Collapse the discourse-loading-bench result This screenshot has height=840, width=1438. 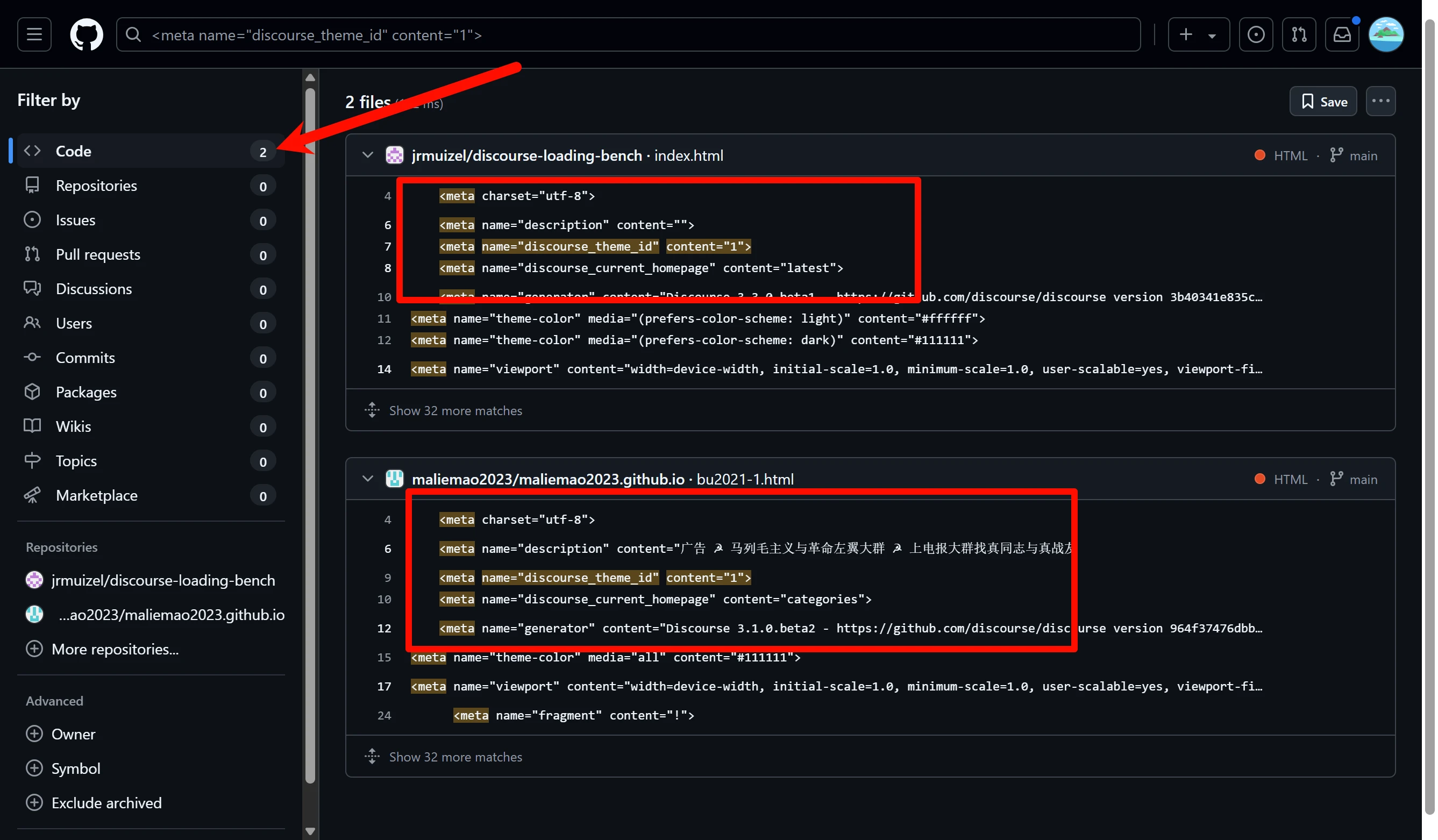point(367,155)
